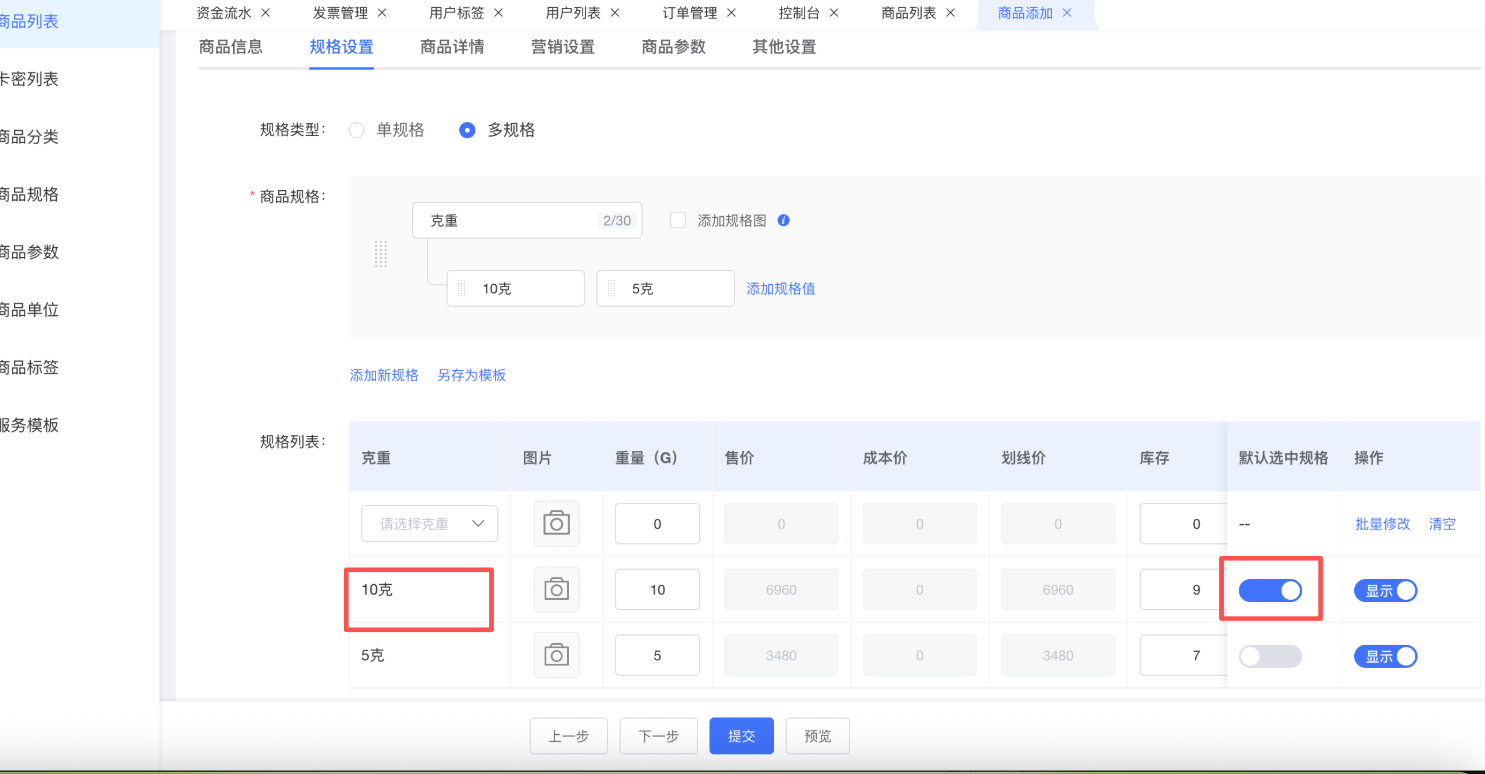Click 添加规格值 link
1485x774 pixels.
coord(781,289)
